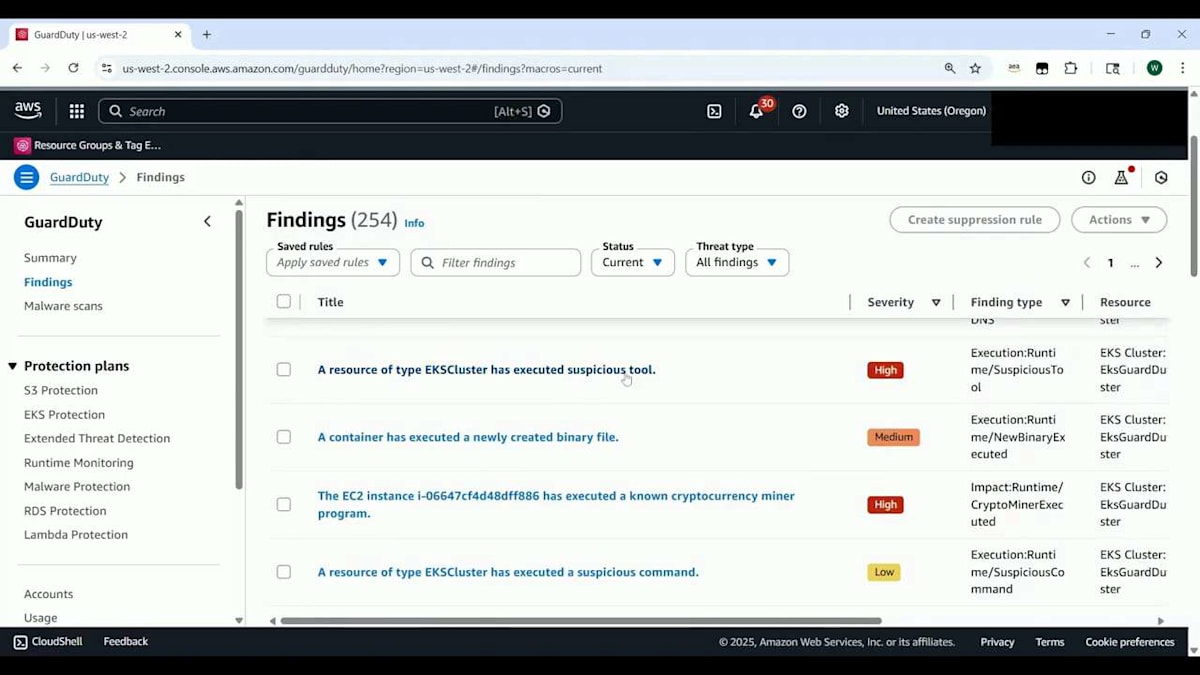The width and height of the screenshot is (1200, 675).
Task: Focus the Filter findings input field
Action: point(496,262)
